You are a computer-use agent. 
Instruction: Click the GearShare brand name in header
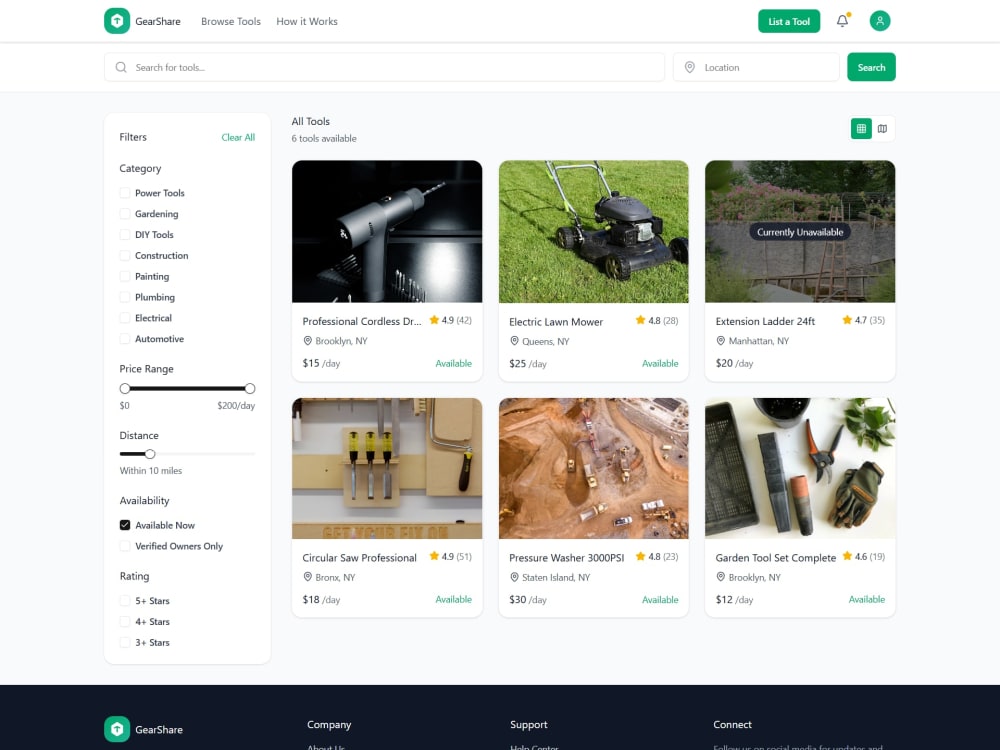(x=158, y=21)
